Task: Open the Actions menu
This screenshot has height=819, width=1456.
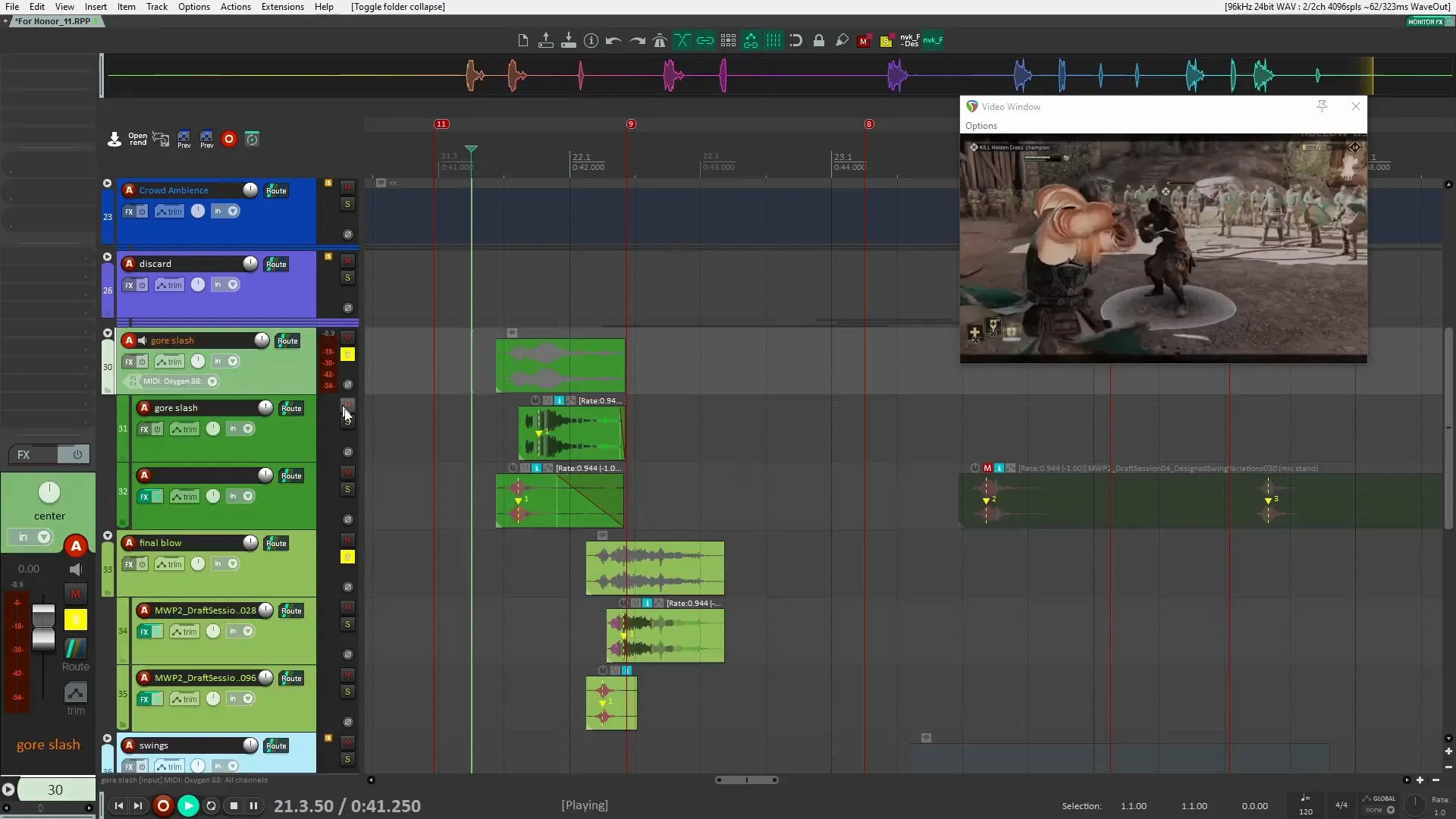Action: click(235, 7)
